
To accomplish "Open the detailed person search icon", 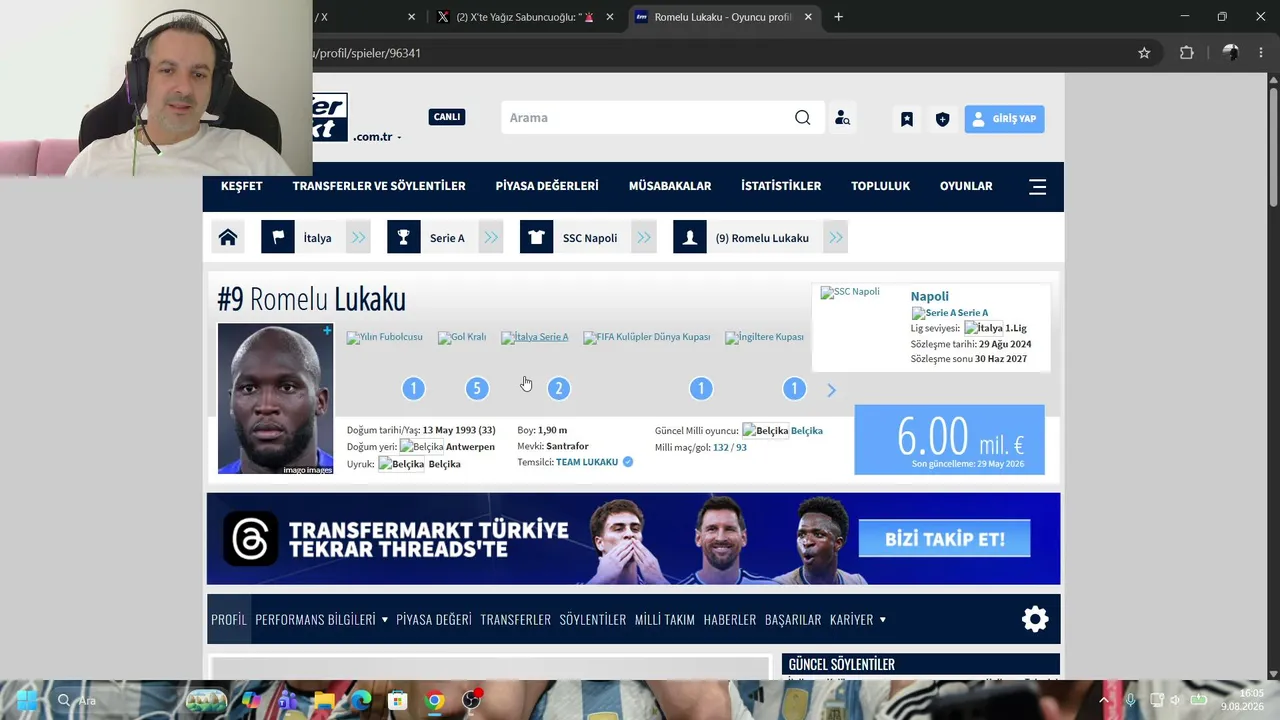I will click(x=842, y=118).
